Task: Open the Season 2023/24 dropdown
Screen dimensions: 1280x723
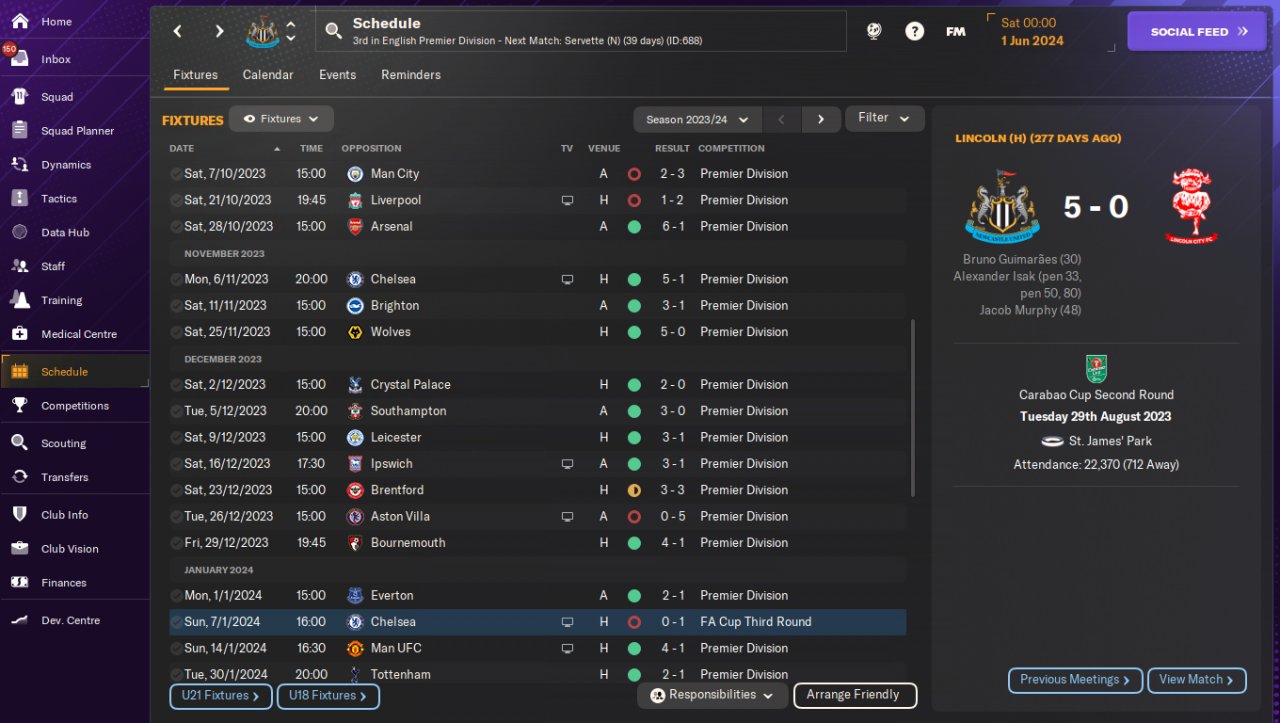Action: 697,119
